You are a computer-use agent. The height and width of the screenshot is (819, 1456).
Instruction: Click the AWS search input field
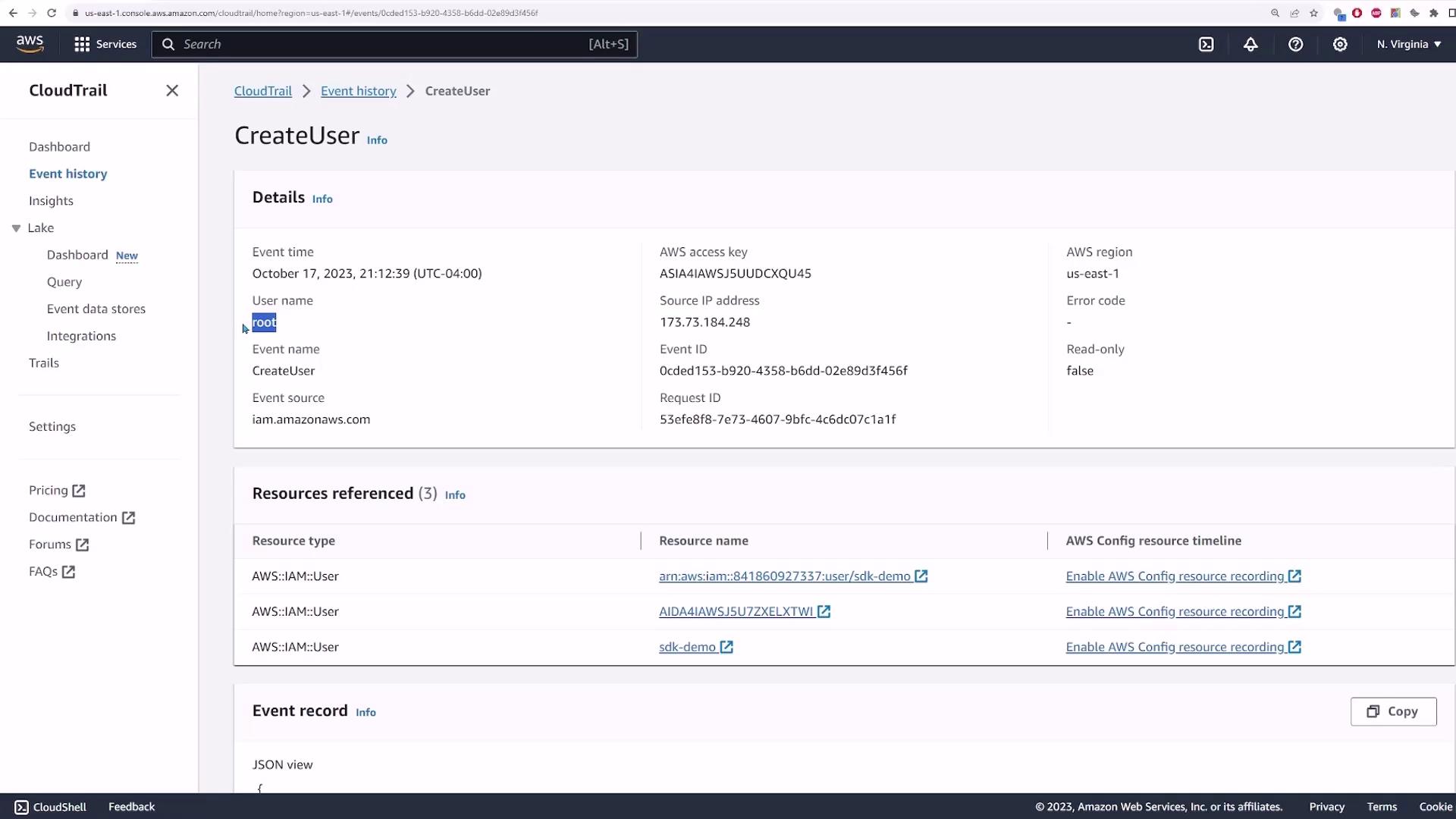click(x=394, y=45)
